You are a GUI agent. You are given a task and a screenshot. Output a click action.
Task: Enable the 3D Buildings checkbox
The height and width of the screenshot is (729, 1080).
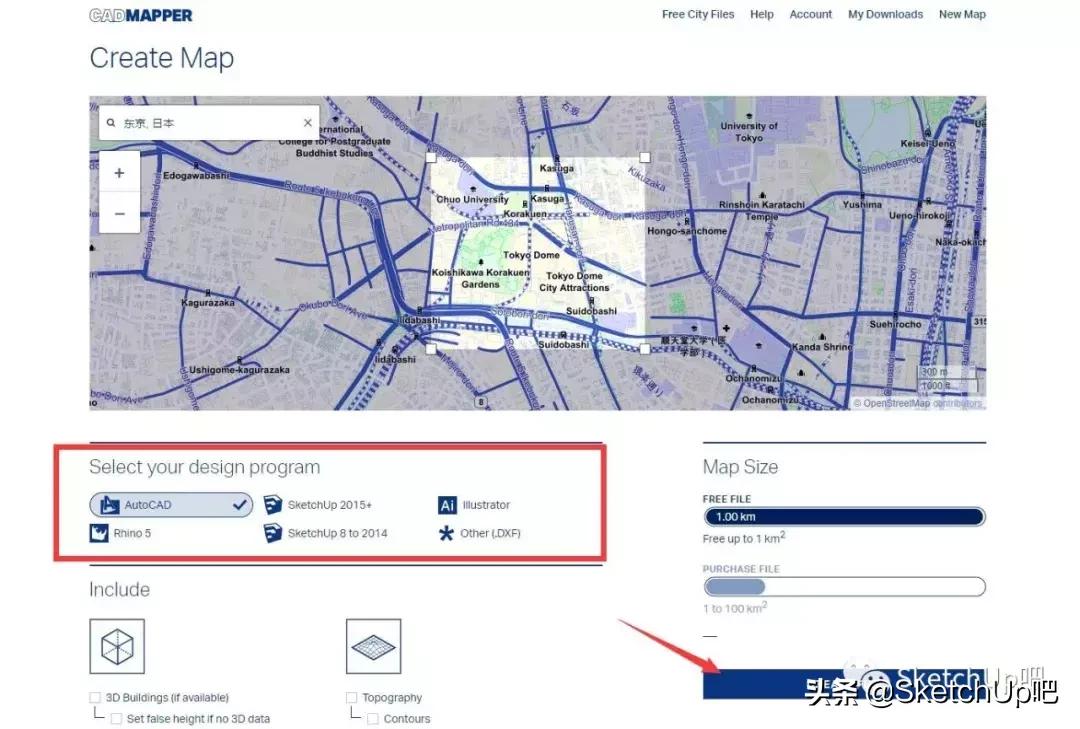pos(92,697)
